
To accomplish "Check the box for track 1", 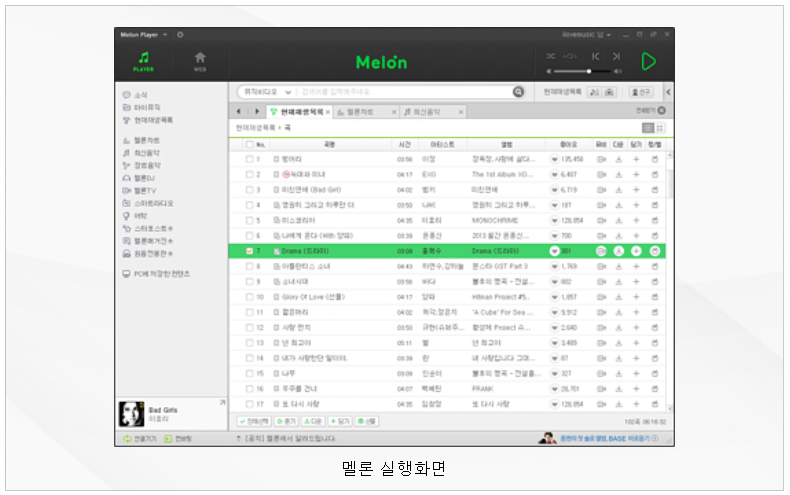I will point(249,159).
